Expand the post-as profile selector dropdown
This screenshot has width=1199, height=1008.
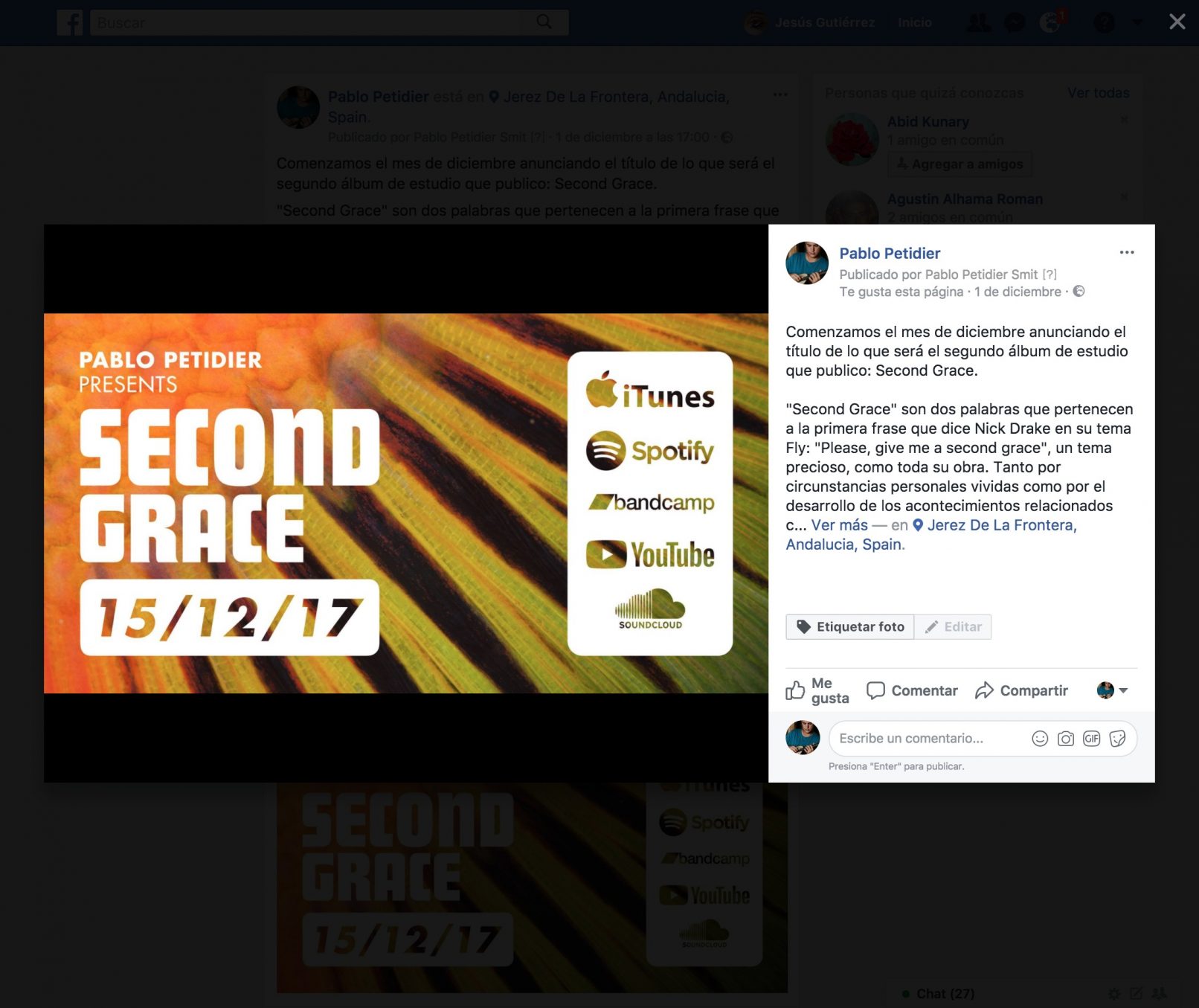[1112, 690]
